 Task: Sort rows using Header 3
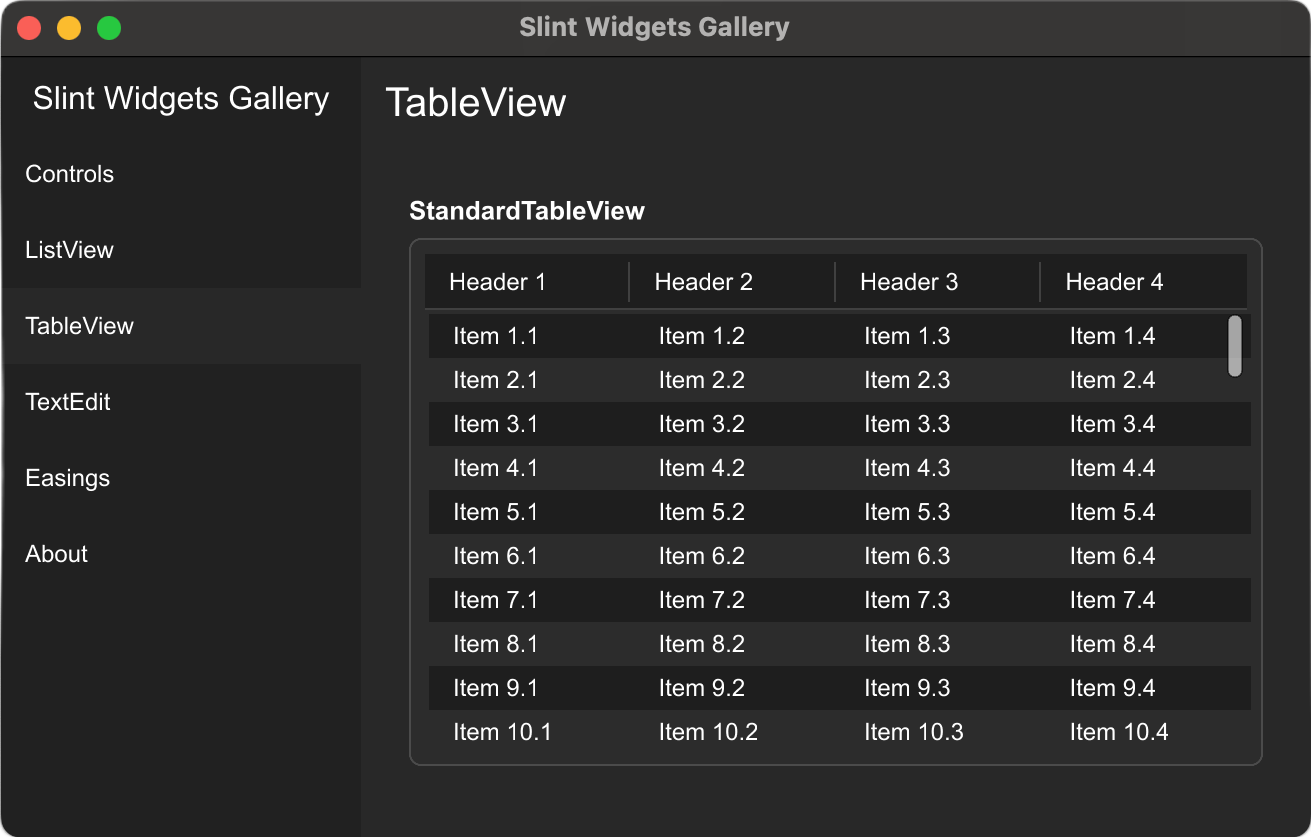tap(908, 282)
